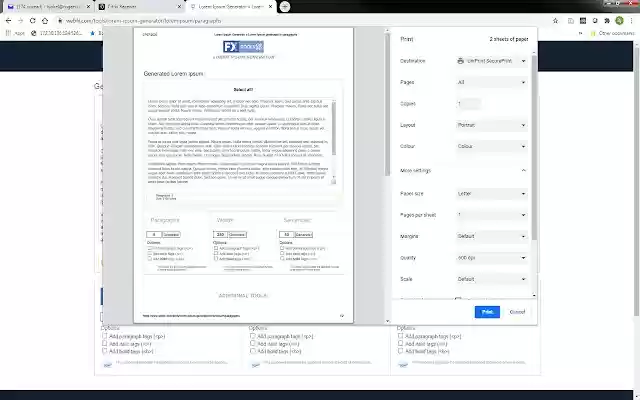Tick right column Add bold tags checkbox
The height and width of the screenshot is (400, 640).
[x=400, y=351]
